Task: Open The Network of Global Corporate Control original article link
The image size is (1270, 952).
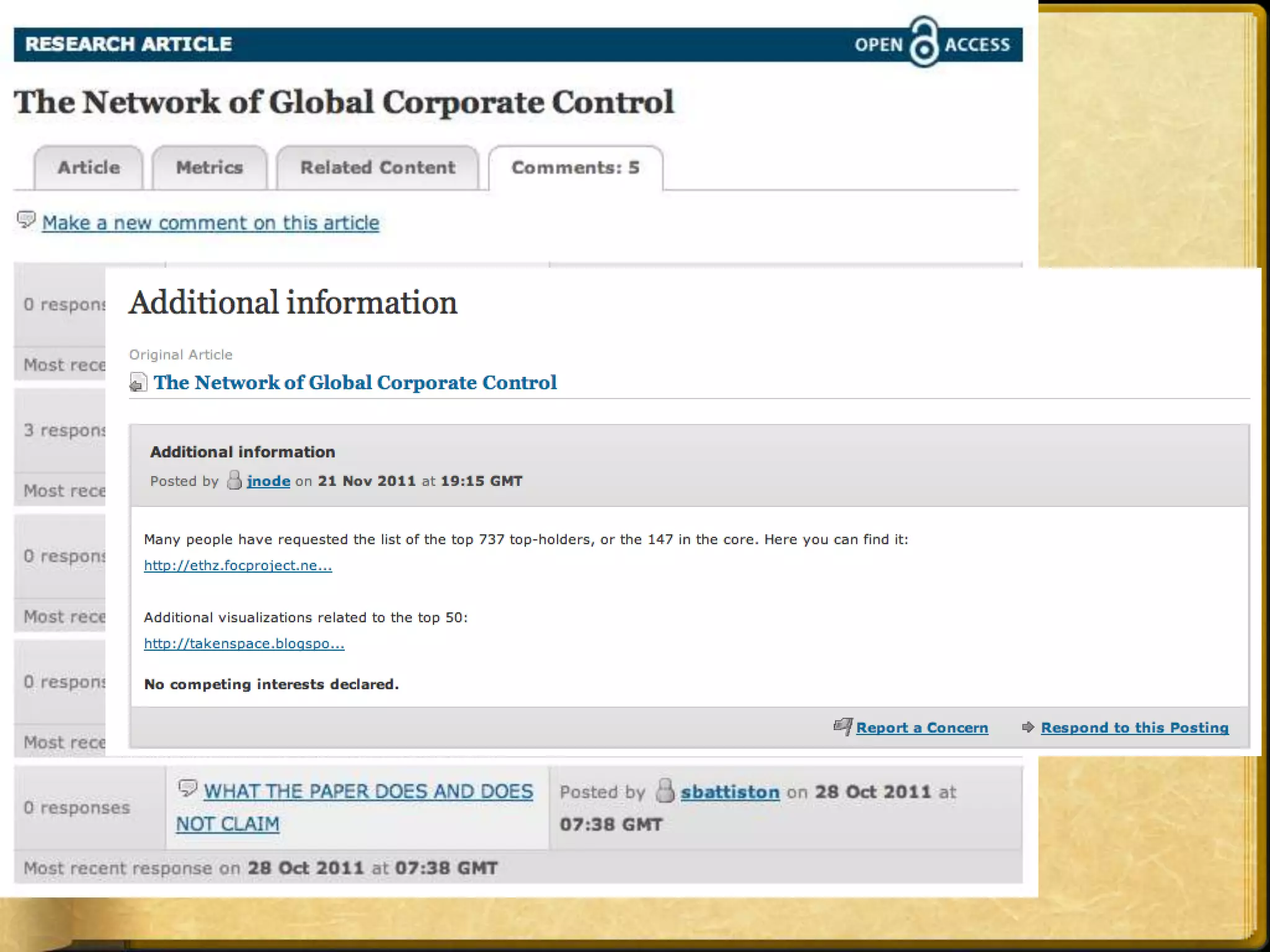Action: click(355, 382)
